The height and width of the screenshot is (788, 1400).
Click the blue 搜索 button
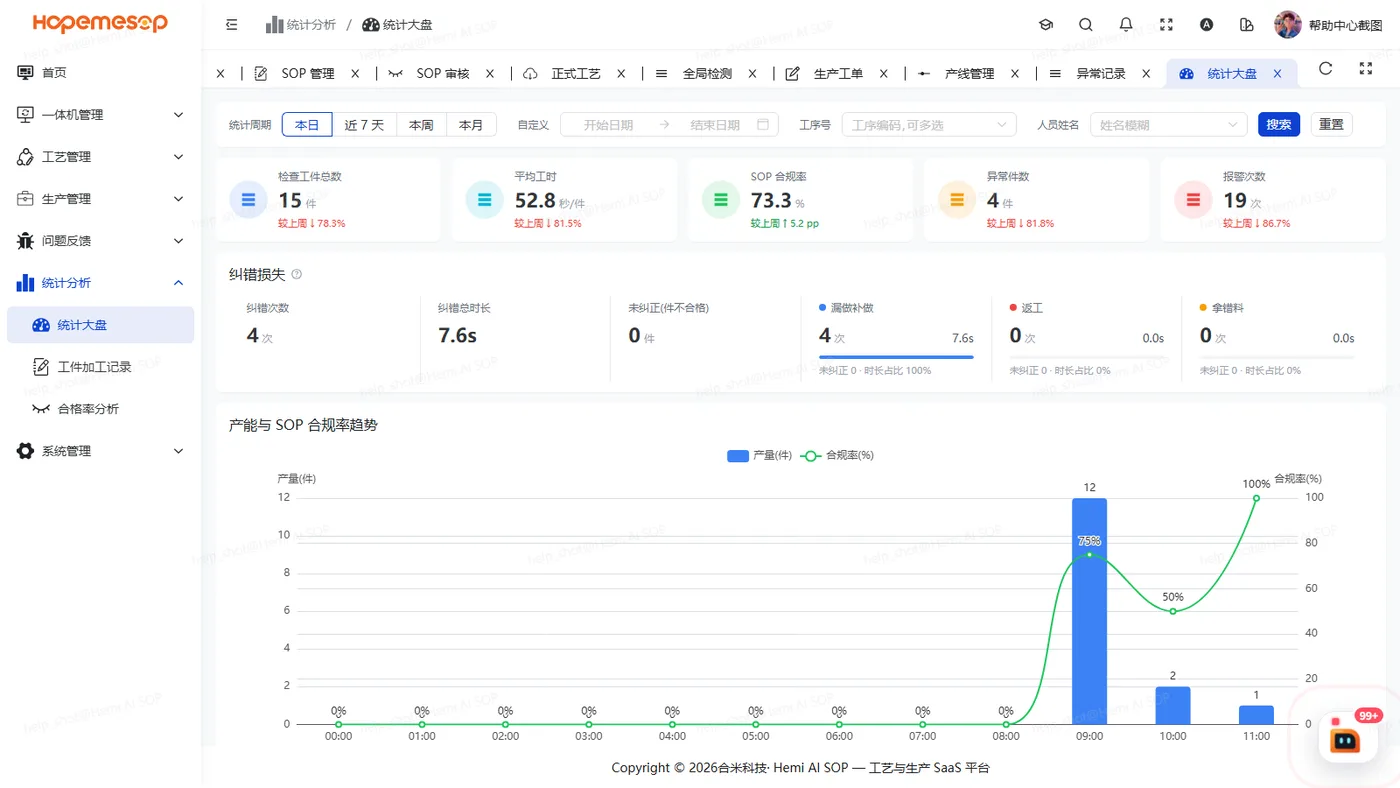[1279, 124]
